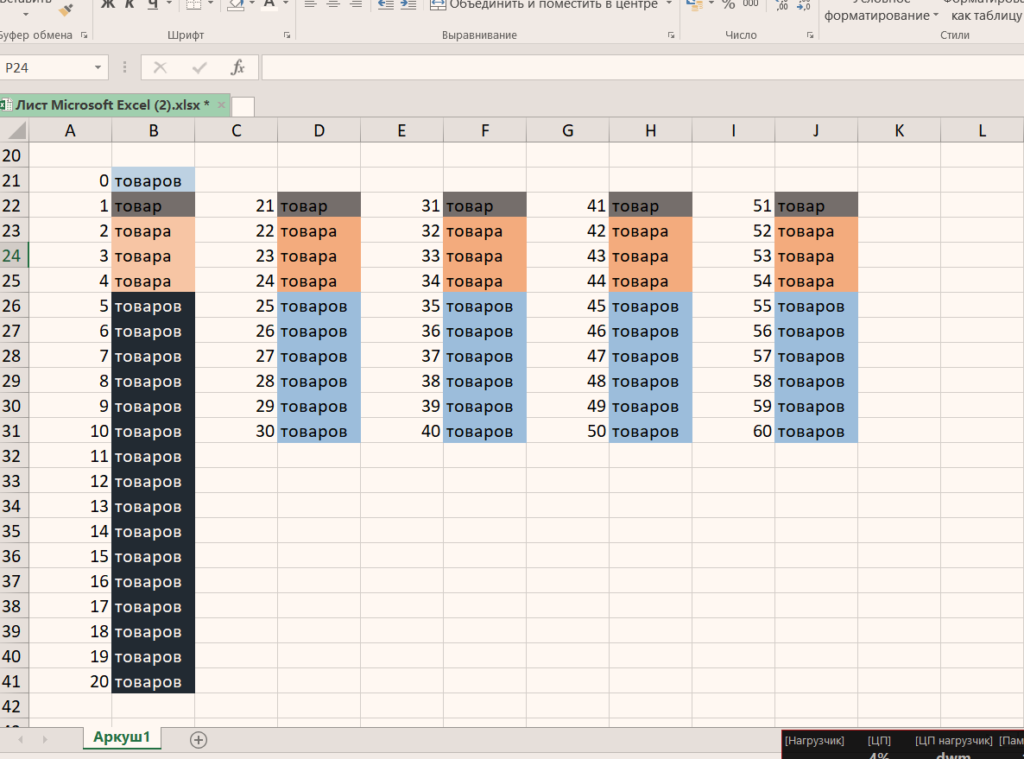Screen dimensions: 1024x759
Task: Select column J header
Action: [816, 131]
